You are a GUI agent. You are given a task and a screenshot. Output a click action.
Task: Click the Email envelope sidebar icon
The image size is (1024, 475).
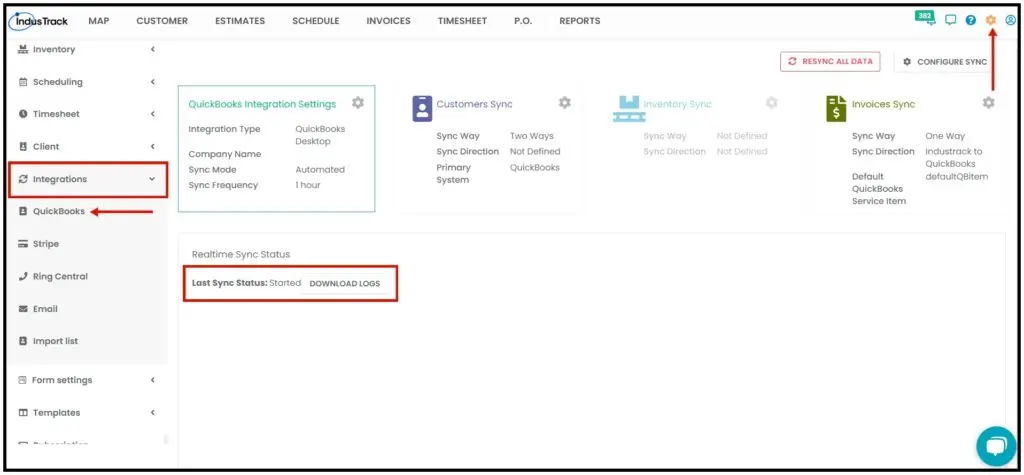coord(23,309)
